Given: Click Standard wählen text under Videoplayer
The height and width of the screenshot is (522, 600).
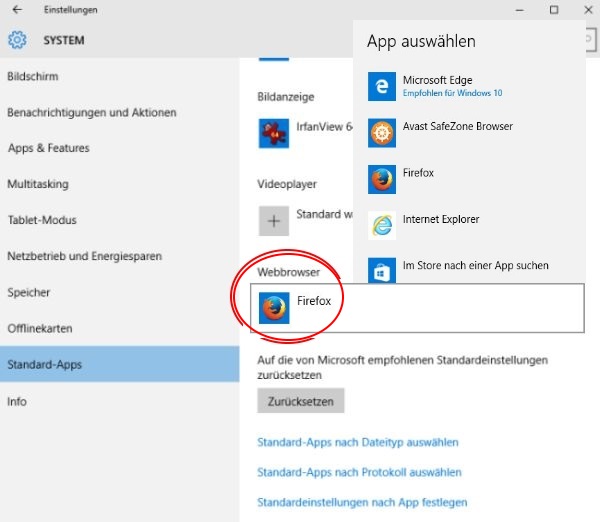Looking at the screenshot, I should point(324,214).
